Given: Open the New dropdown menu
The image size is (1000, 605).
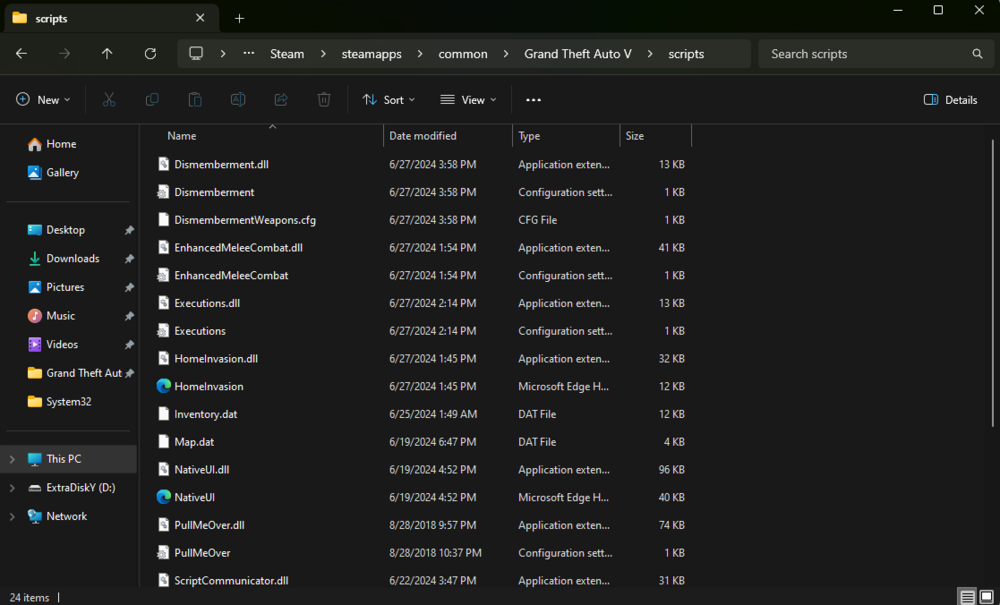Looking at the screenshot, I should 44,100.
